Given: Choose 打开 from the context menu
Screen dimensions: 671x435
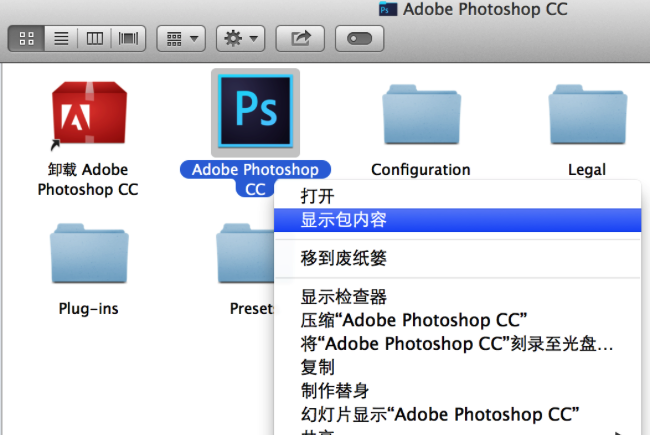Looking at the screenshot, I should tap(457, 196).
